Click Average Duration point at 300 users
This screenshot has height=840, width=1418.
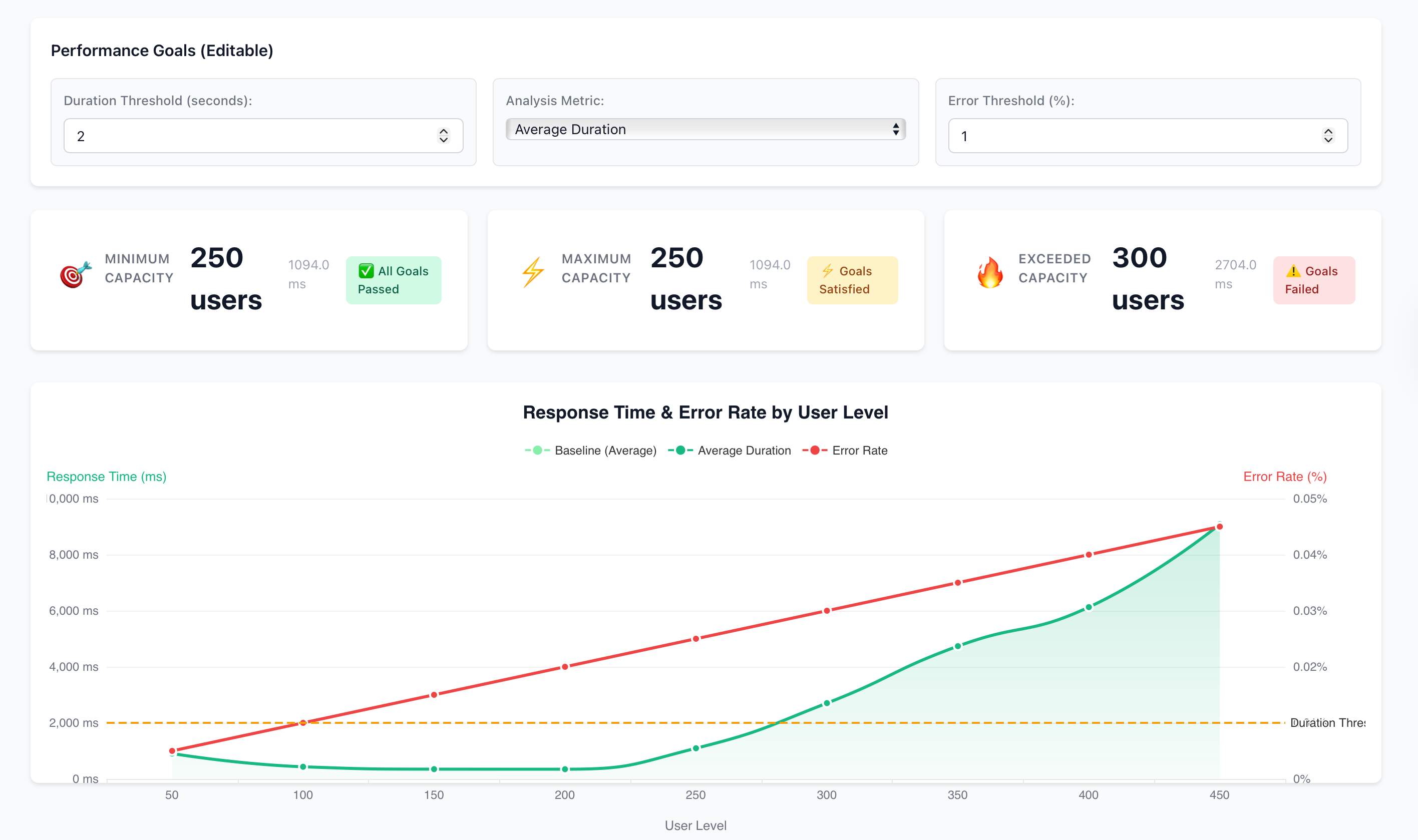(827, 703)
